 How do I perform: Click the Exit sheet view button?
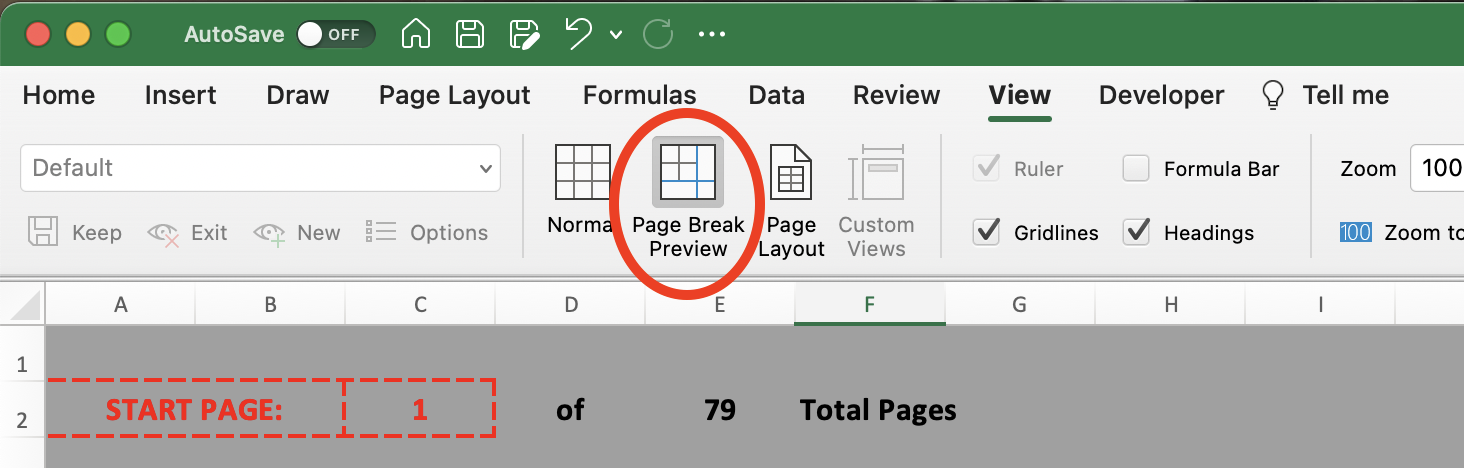187,232
